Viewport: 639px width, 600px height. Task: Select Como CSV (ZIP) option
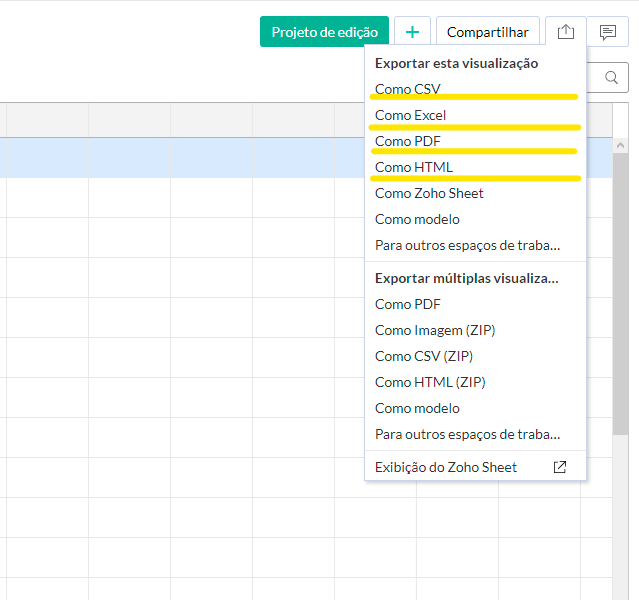click(x=475, y=356)
